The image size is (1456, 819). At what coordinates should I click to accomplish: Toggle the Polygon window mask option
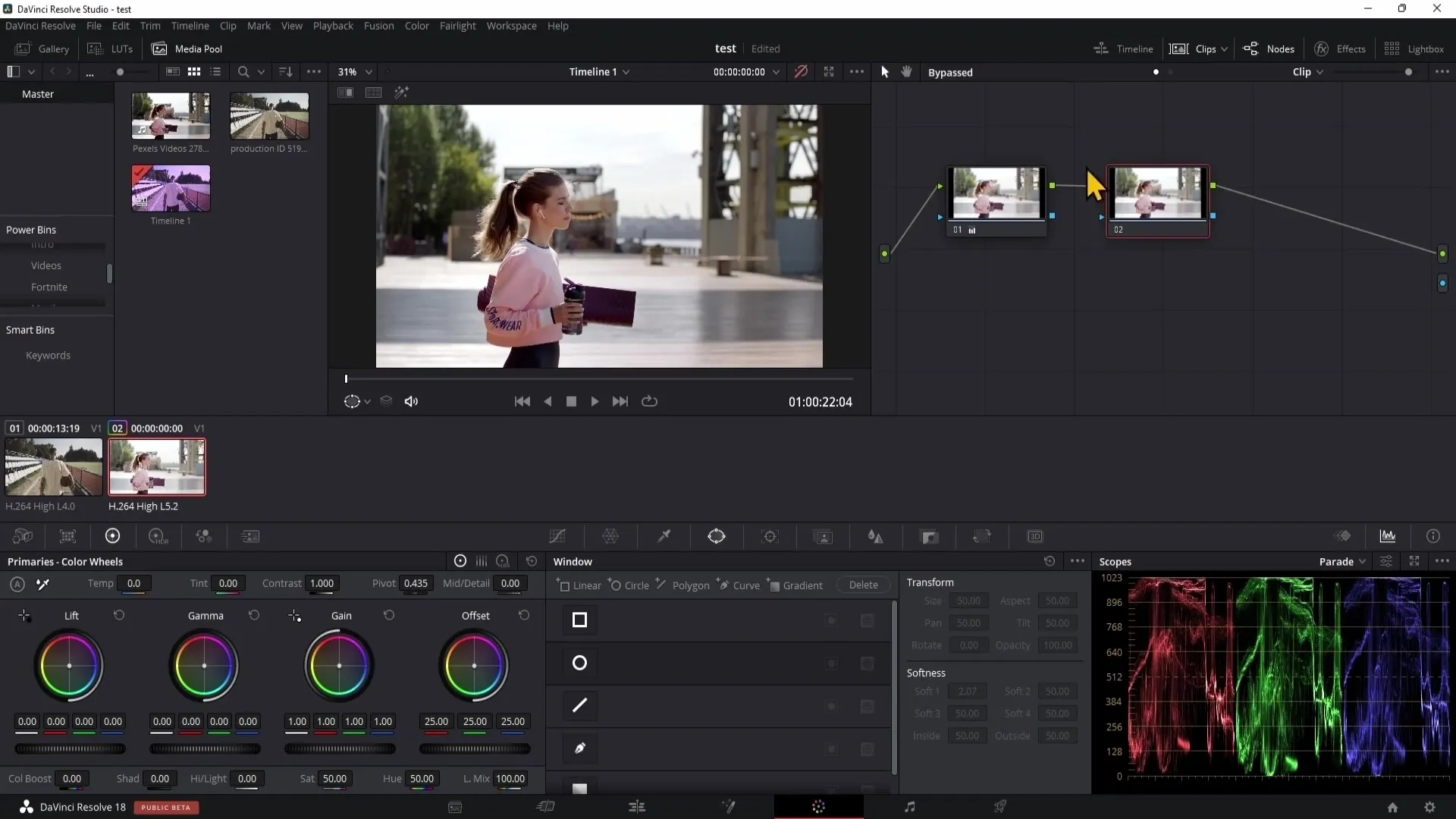tap(692, 585)
